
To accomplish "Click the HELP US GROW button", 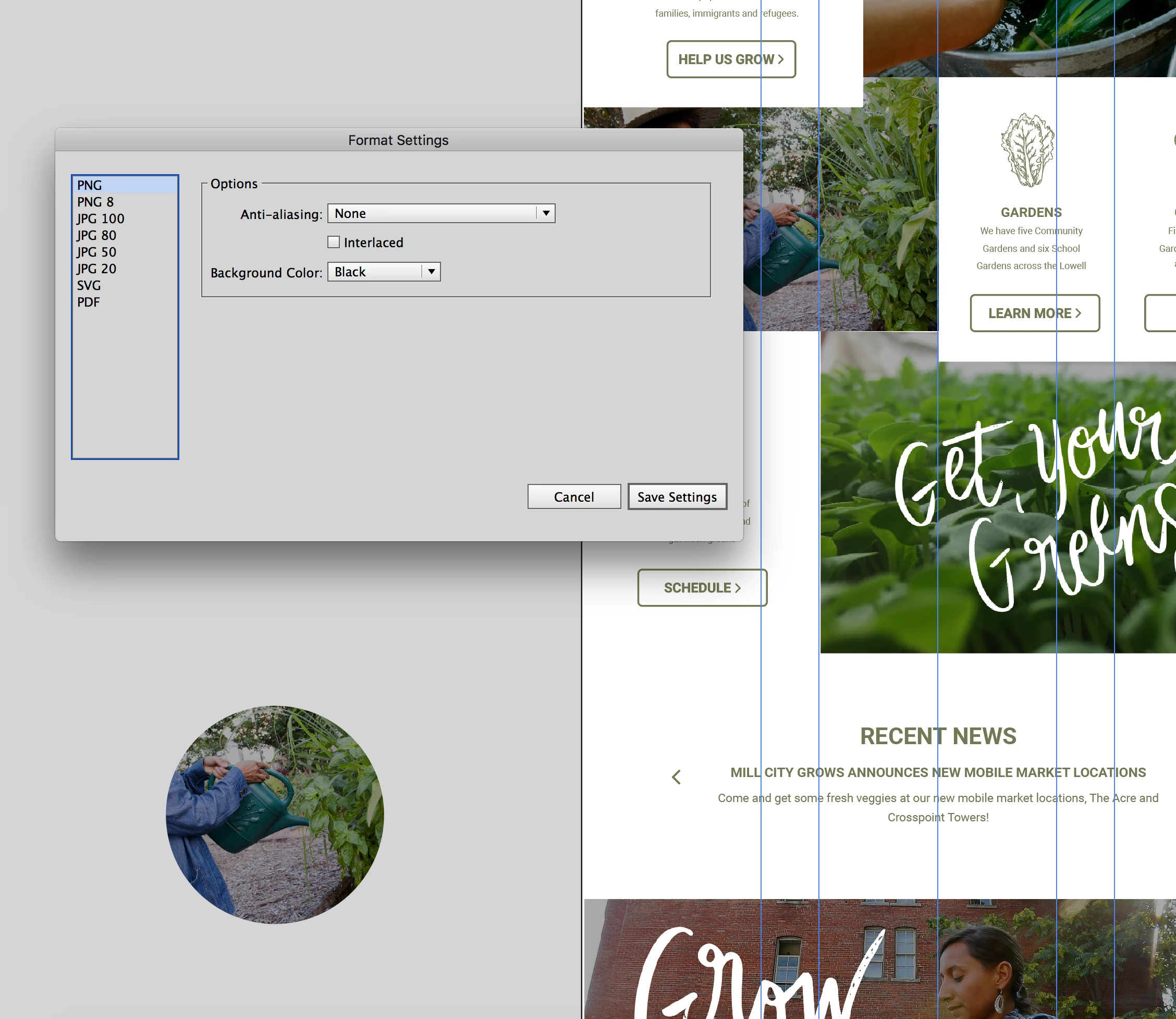I will point(730,59).
